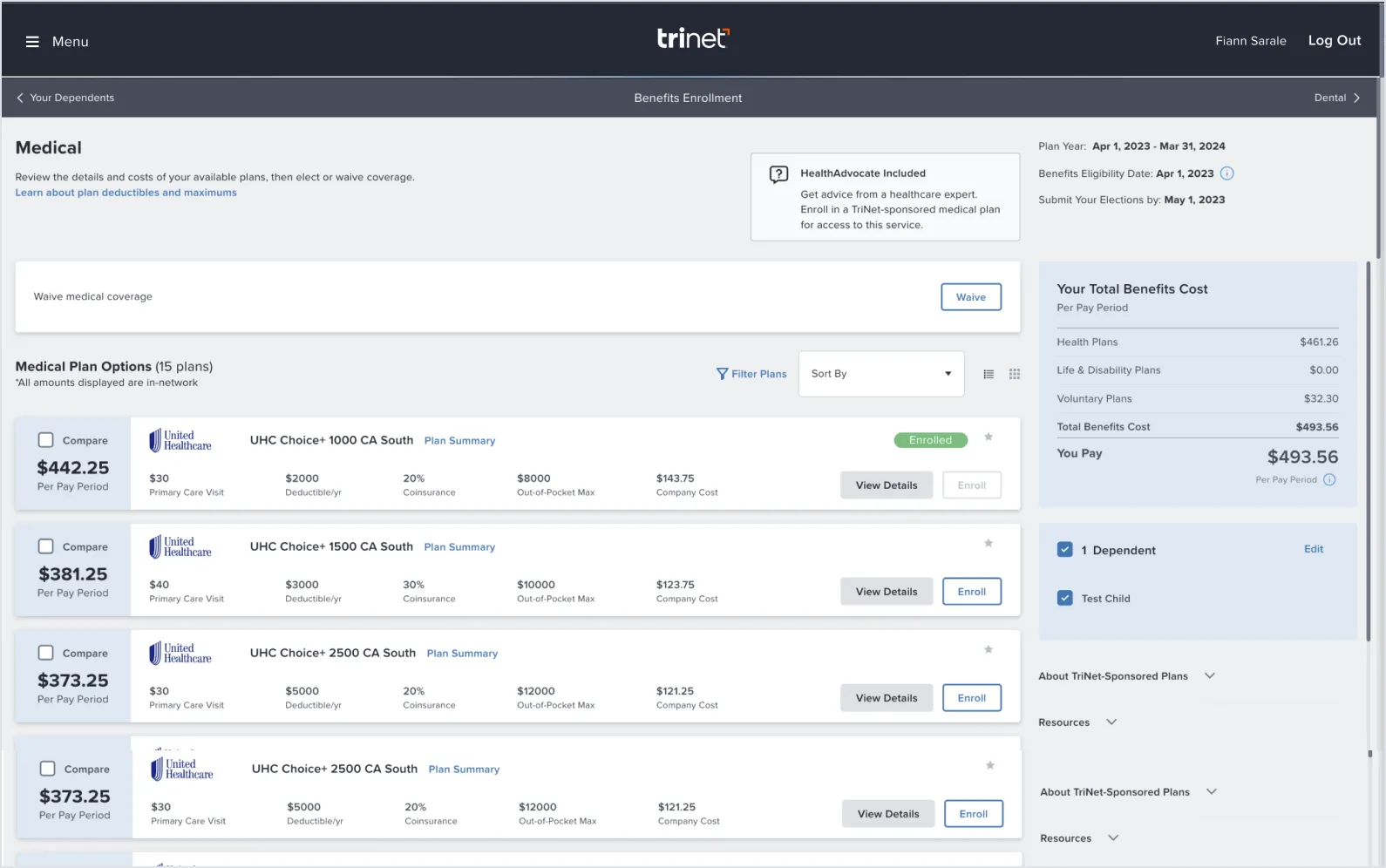Click the Waive button
This screenshot has height=868, width=1386.
[971, 297]
